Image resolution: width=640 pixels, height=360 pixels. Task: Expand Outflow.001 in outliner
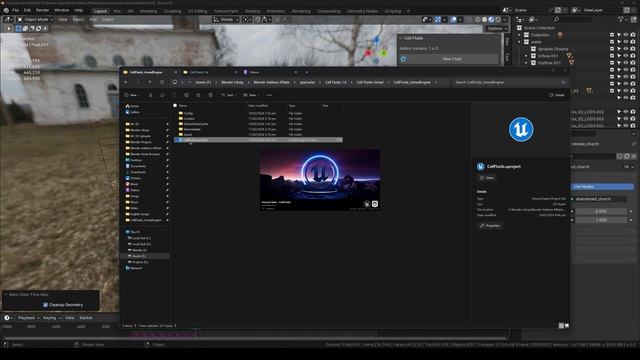(526, 63)
